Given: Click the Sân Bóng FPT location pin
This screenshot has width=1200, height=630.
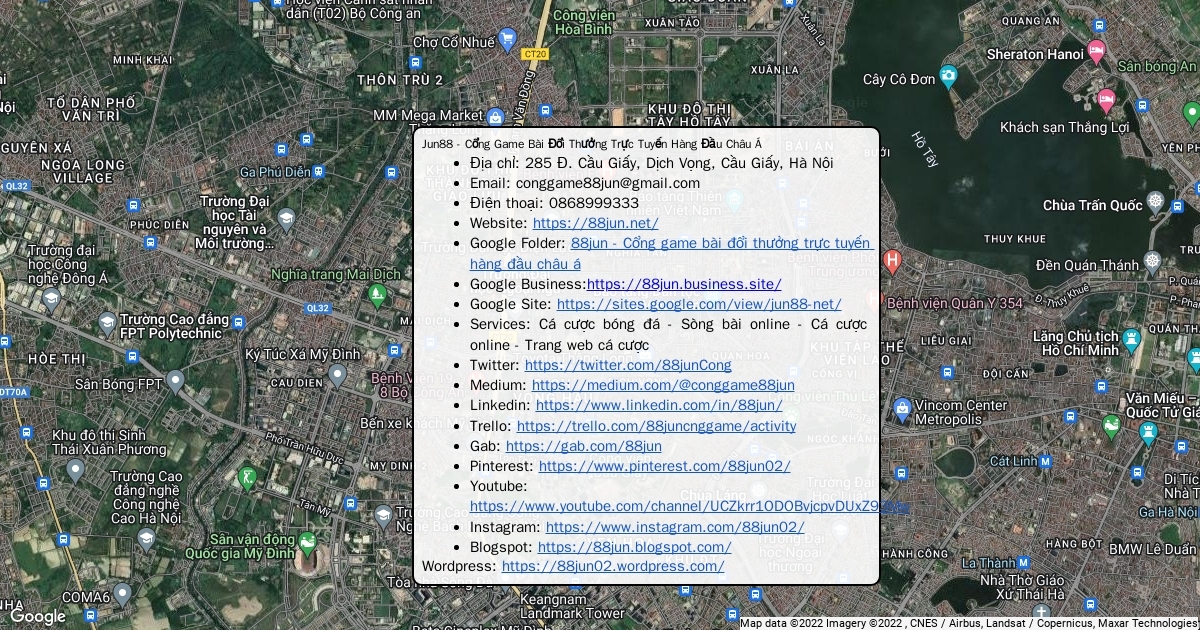Looking at the screenshot, I should (176, 382).
